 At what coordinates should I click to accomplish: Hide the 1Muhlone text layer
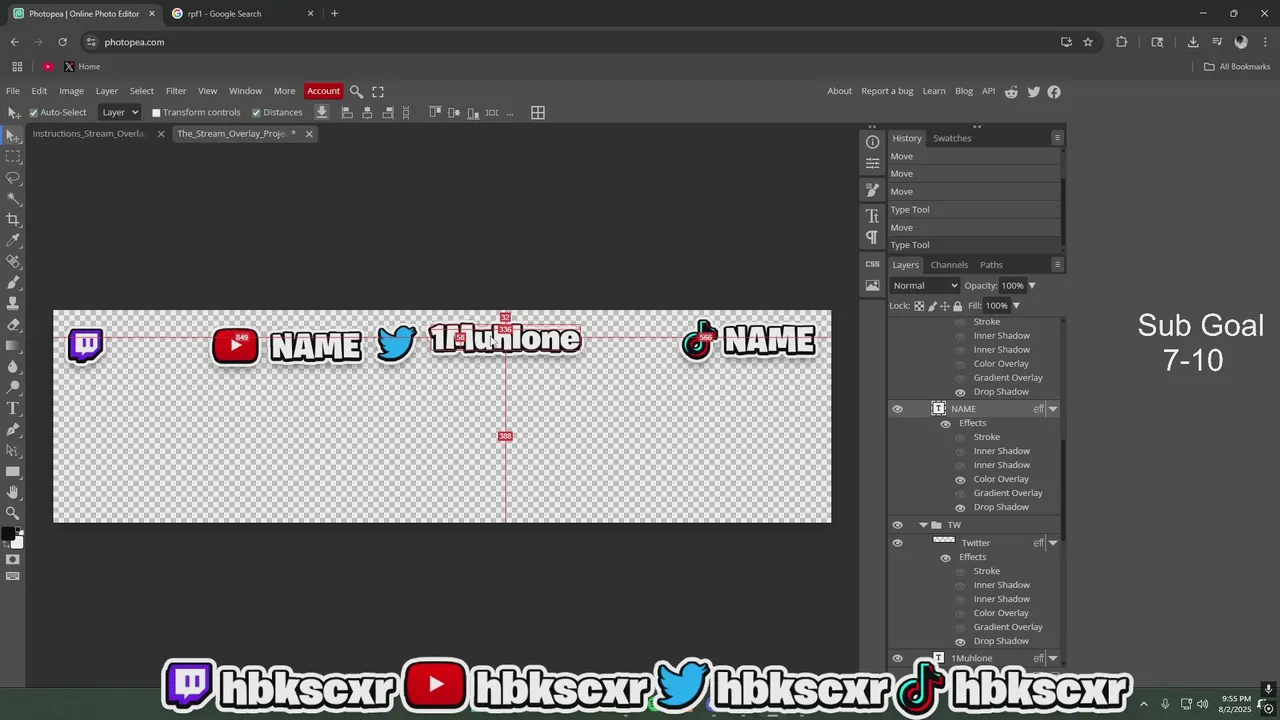tap(897, 658)
